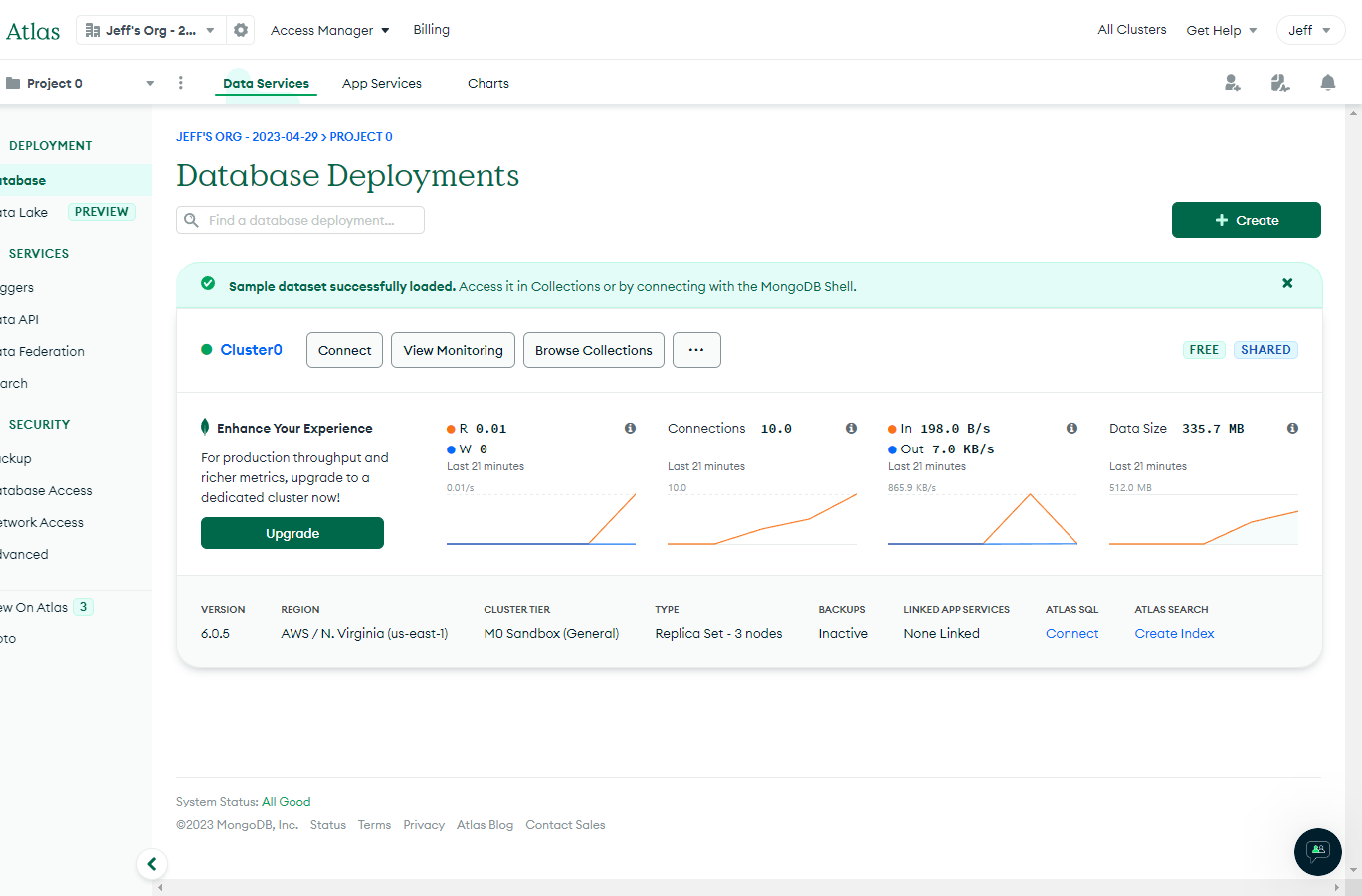Open the project activity feed icon
The image size is (1362, 896).
coord(1280,83)
